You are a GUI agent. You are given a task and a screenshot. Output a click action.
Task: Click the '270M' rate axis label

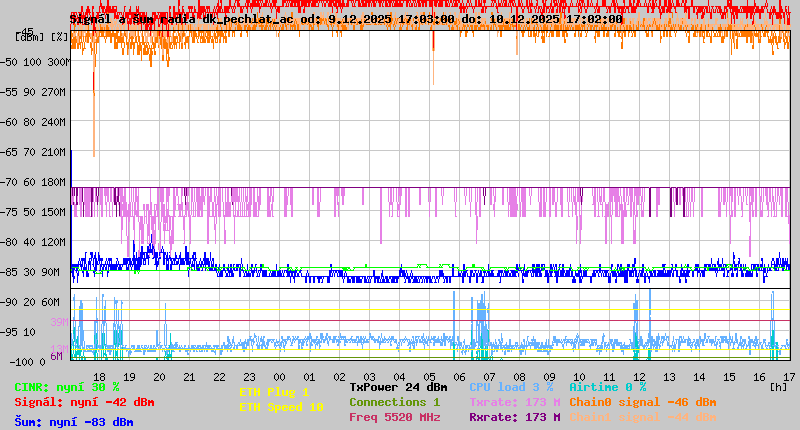[x=54, y=92]
